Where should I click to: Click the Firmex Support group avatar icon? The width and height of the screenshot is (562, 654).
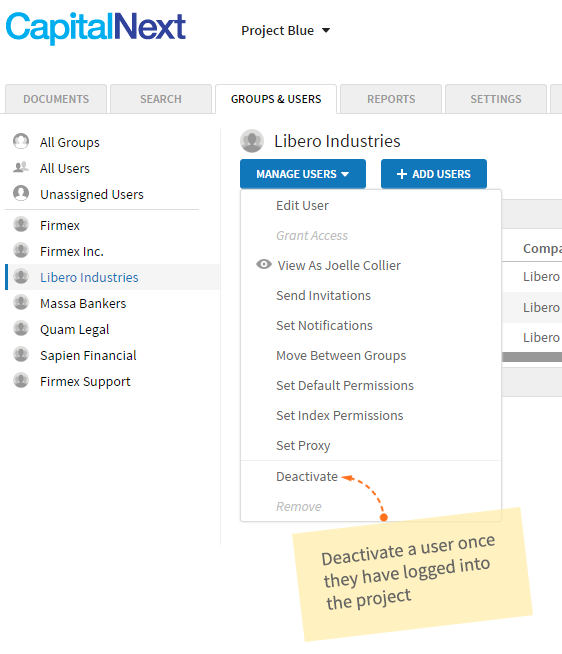[x=21, y=380]
